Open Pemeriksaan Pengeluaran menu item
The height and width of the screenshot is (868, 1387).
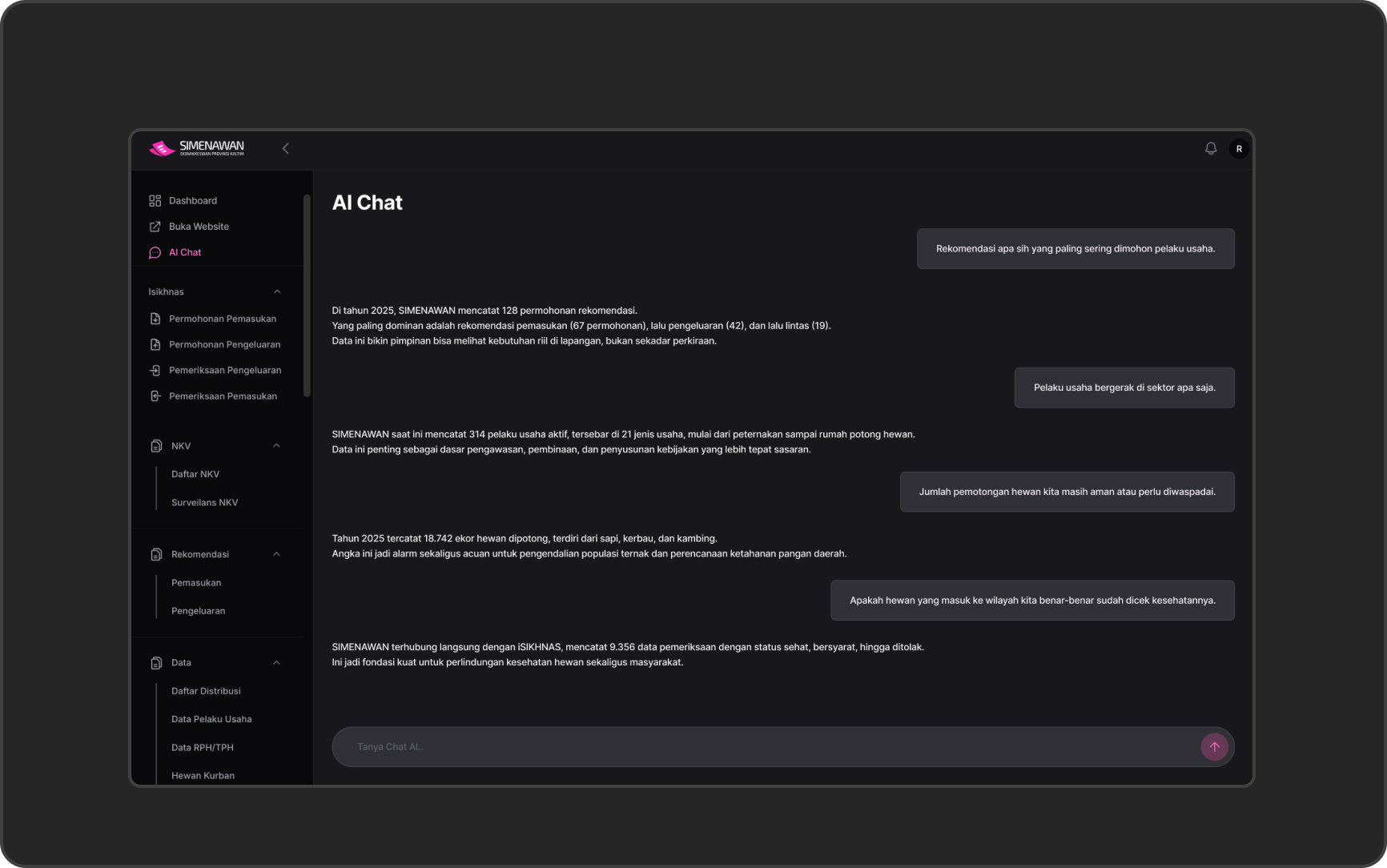coord(224,371)
